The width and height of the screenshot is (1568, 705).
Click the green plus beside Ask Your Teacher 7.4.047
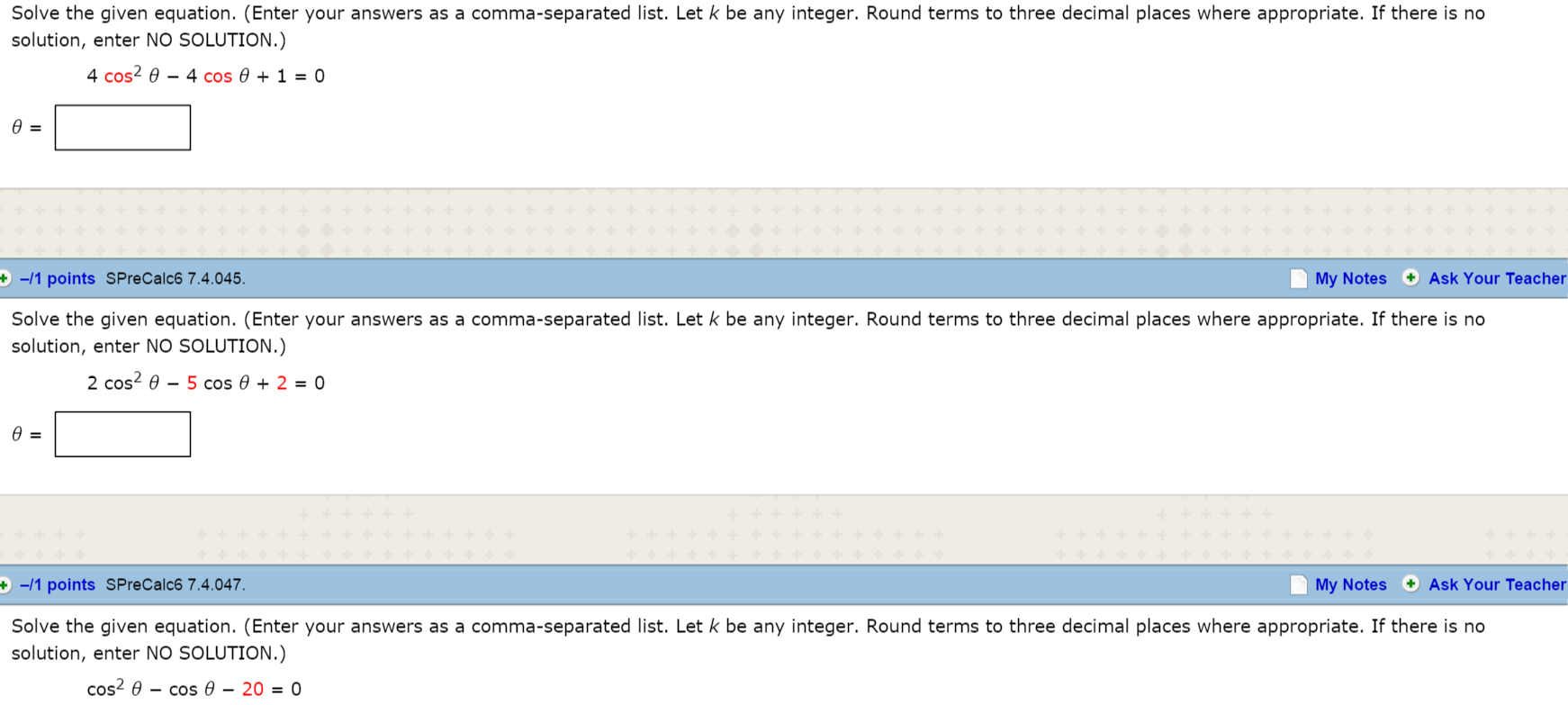[x=1410, y=583]
